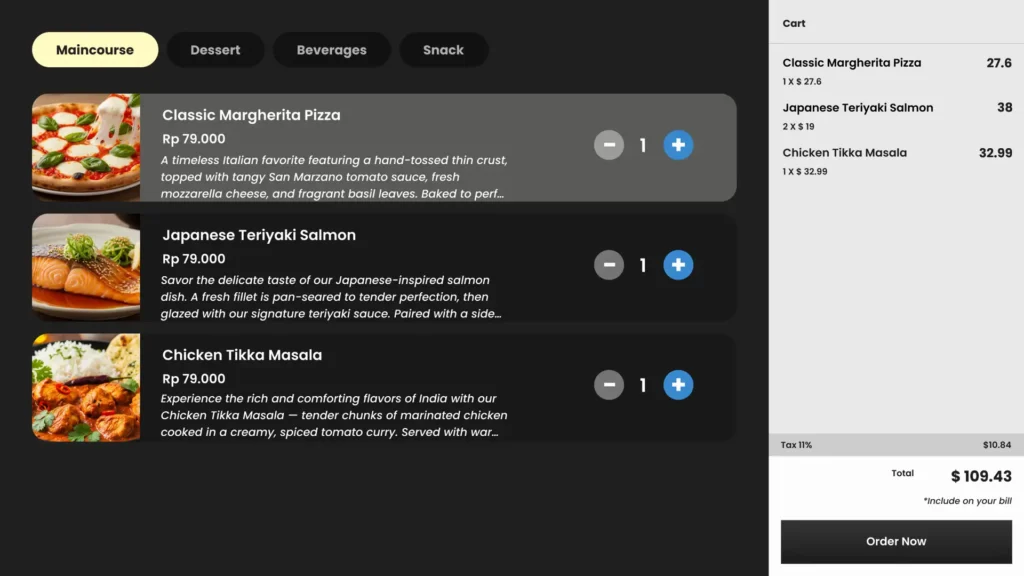Click the Chicken Tikka Masala photo
This screenshot has height=576, width=1024.
click(86, 387)
